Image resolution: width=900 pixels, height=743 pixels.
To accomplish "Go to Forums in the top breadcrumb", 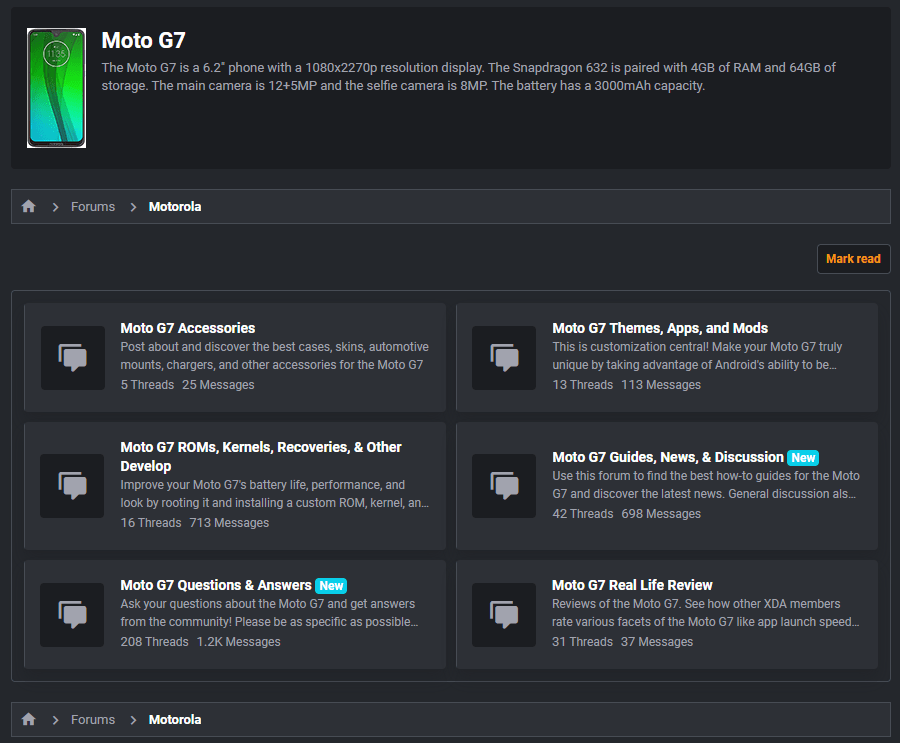I will point(93,207).
